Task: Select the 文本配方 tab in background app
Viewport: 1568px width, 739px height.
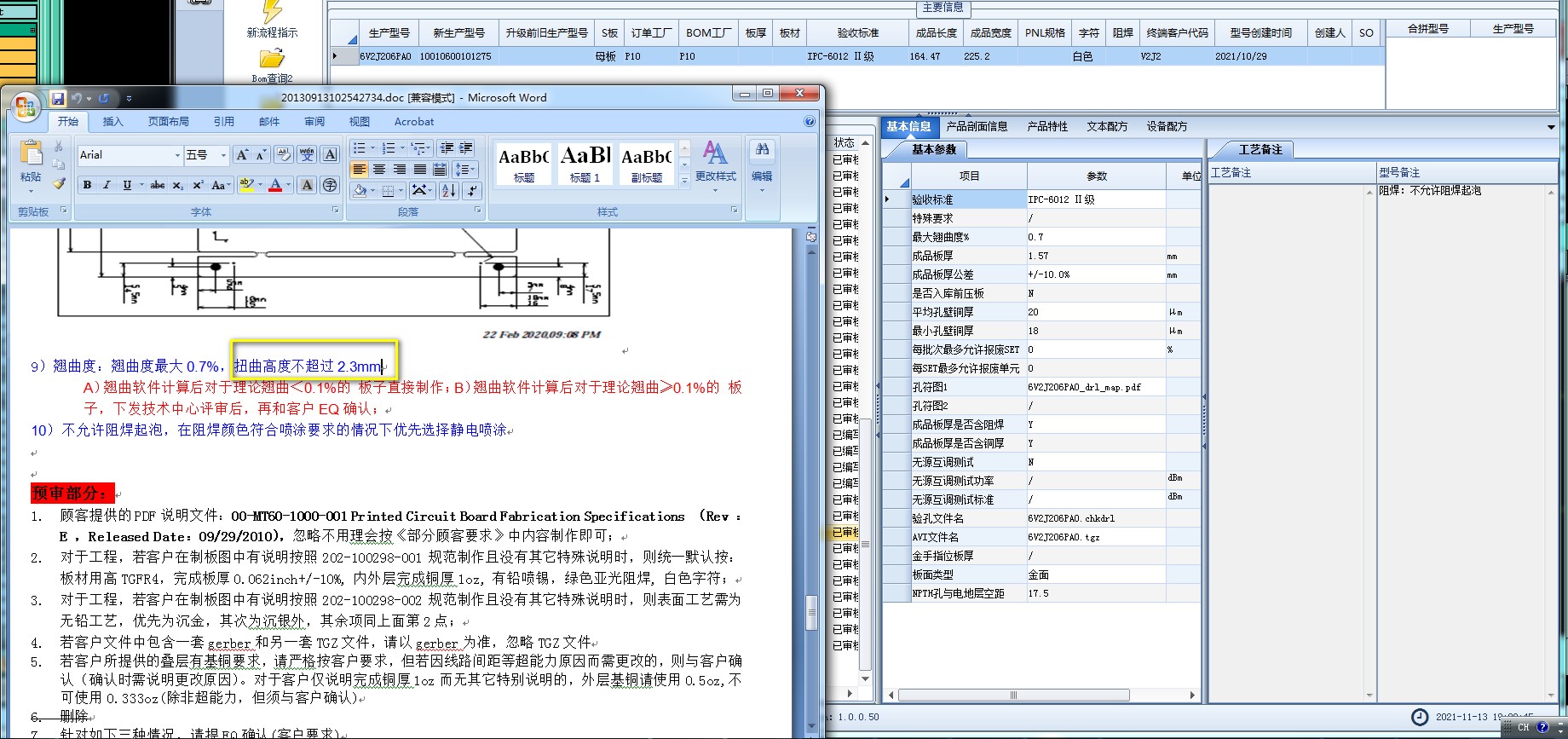Action: pyautogui.click(x=1107, y=126)
